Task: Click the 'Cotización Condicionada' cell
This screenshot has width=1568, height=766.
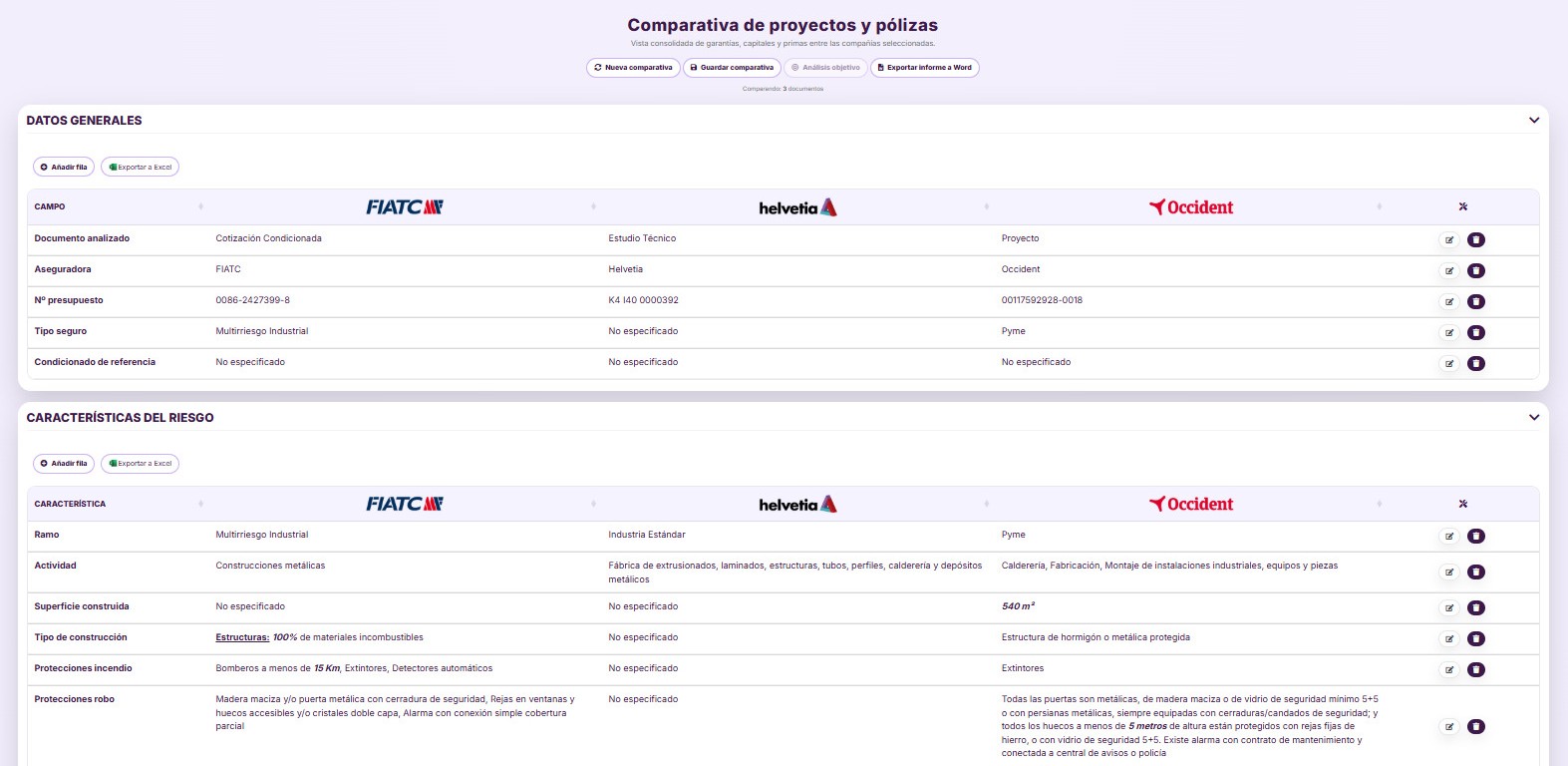Action: pos(268,238)
